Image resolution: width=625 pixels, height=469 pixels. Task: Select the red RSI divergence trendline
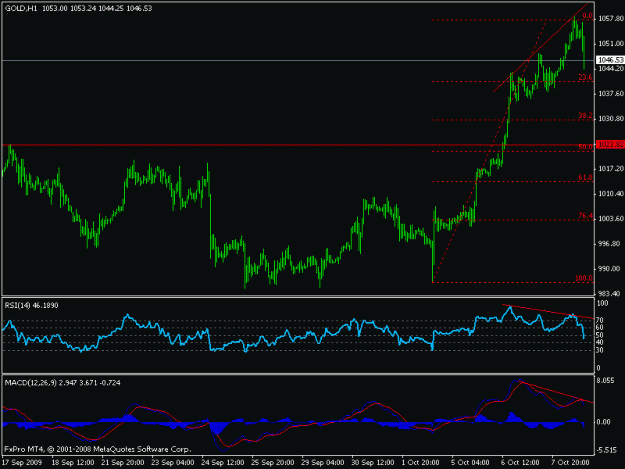(x=548, y=312)
